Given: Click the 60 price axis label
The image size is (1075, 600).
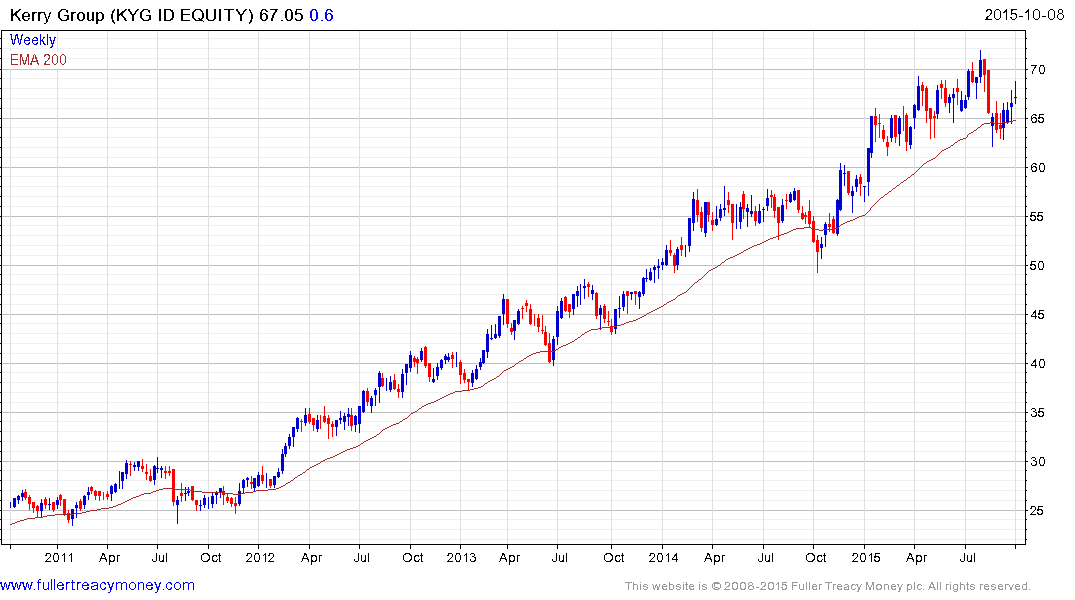Looking at the screenshot, I should (1037, 168).
